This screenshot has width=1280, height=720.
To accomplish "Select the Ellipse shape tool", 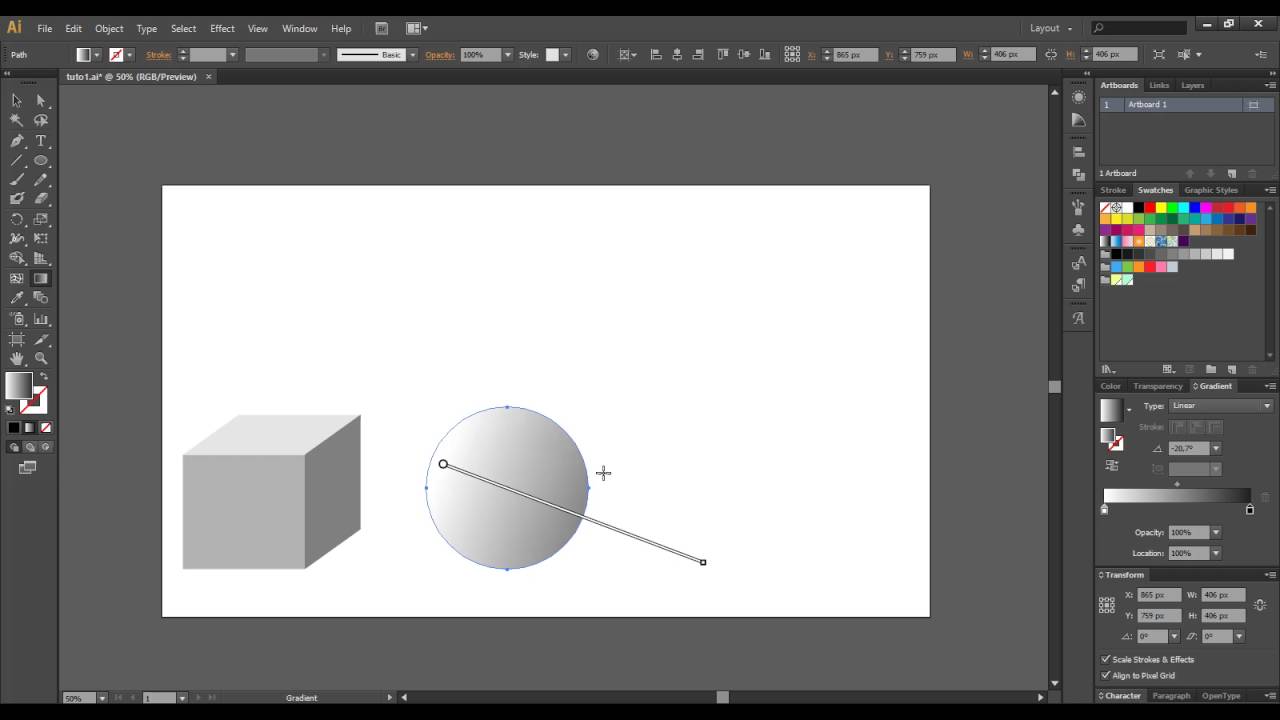I will pyautogui.click(x=41, y=161).
